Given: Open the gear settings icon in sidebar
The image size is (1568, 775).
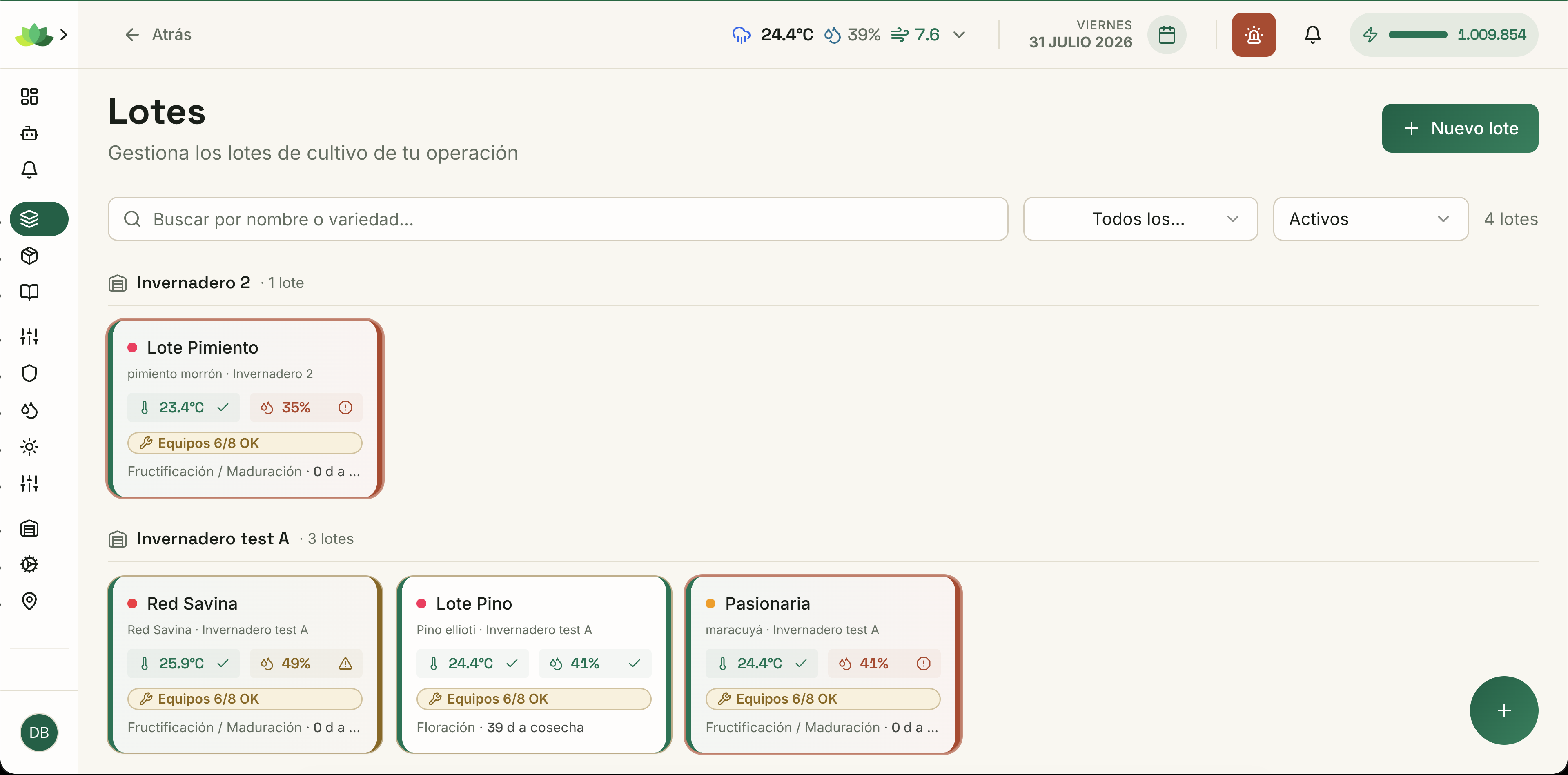Looking at the screenshot, I should [29, 564].
